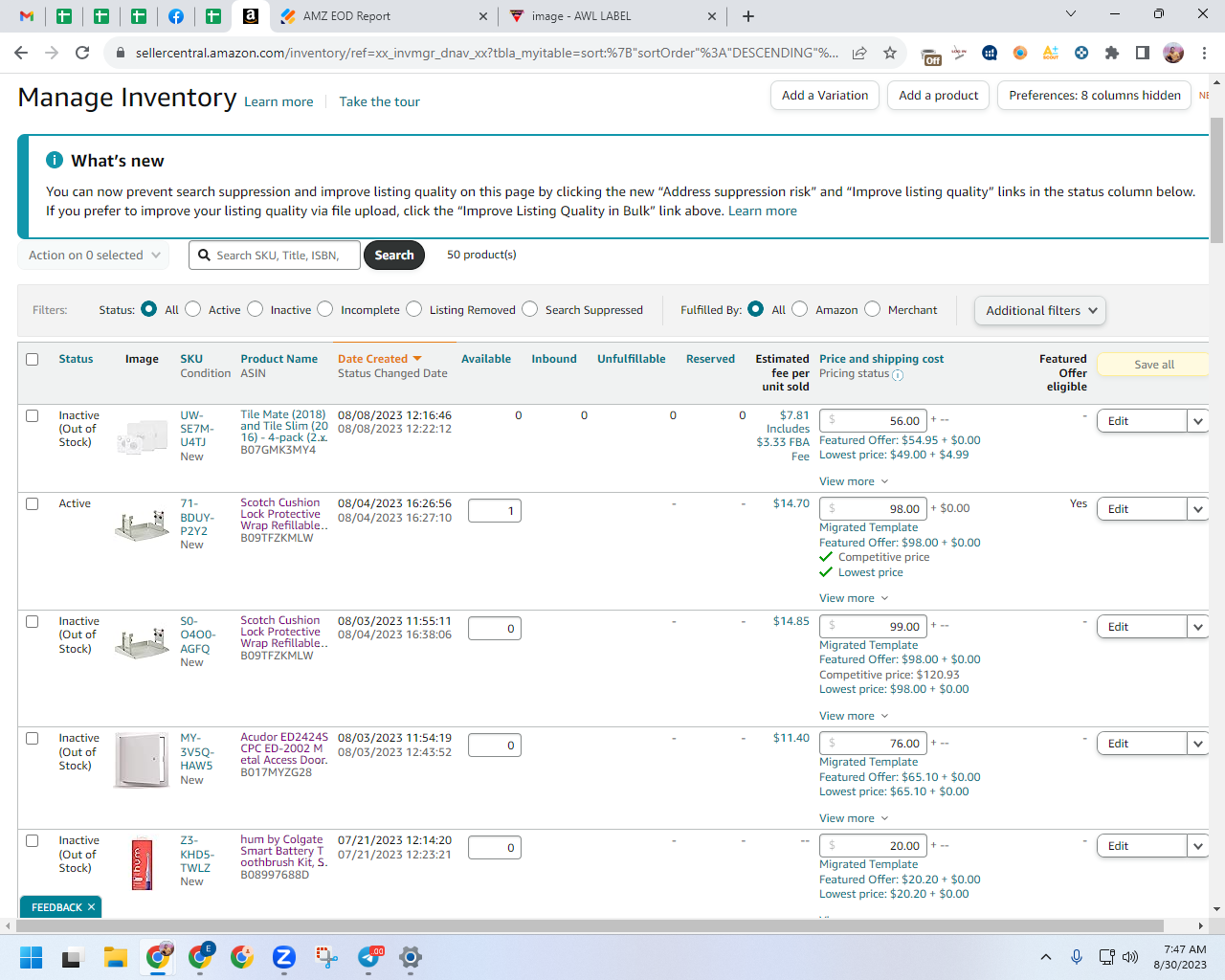The image size is (1225, 980).
Task: Select the Search Suppressed status filter
Action: coord(530,309)
